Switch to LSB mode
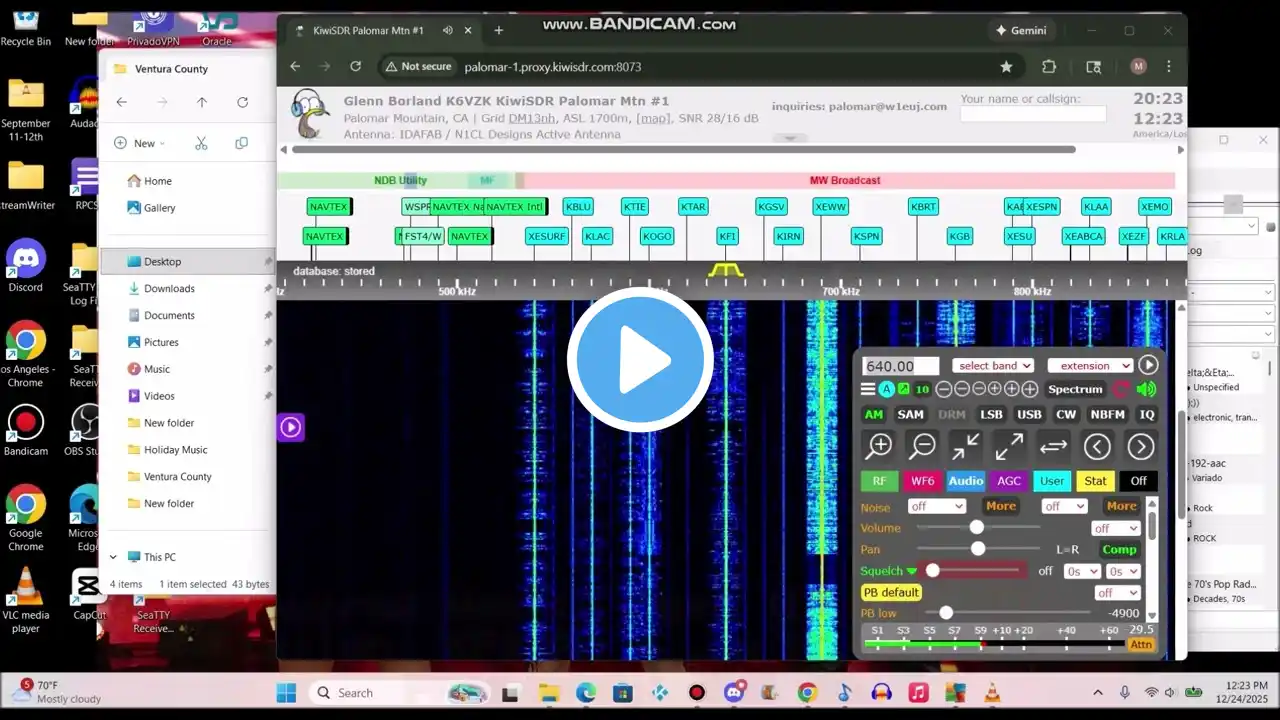The image size is (1280, 720). click(991, 414)
